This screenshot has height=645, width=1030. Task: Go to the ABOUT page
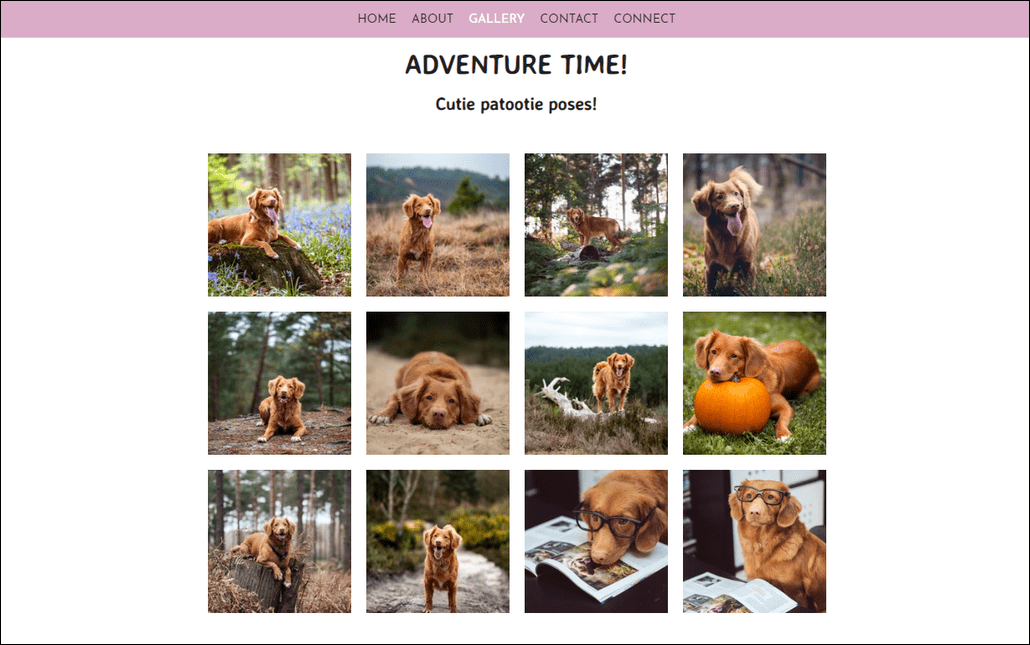click(x=432, y=18)
